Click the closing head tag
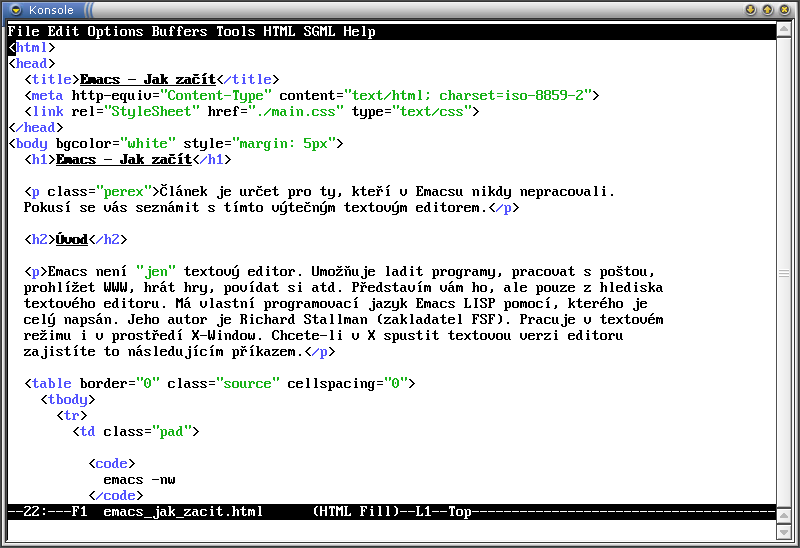This screenshot has height=548, width=800. (x=36, y=128)
